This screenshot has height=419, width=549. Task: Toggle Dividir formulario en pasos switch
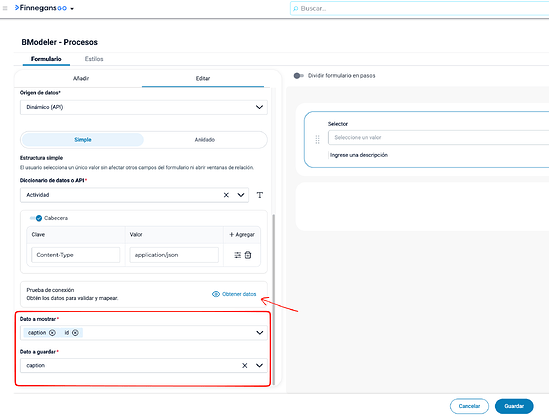[298, 76]
